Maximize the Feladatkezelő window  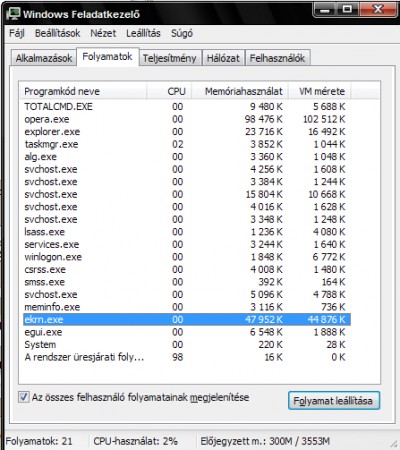pos(347,10)
